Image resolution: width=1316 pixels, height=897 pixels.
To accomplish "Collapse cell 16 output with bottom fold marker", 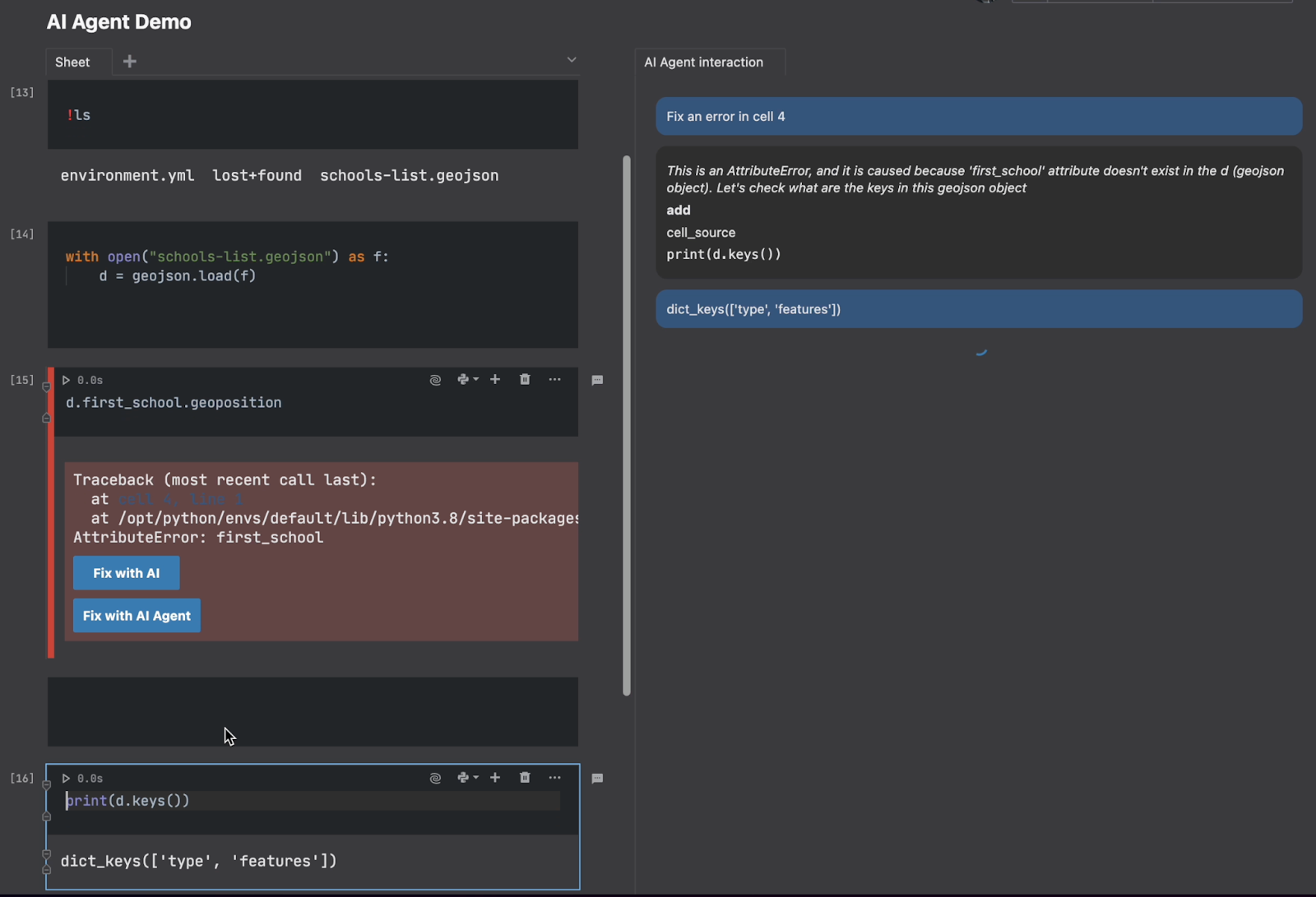I will point(47,870).
